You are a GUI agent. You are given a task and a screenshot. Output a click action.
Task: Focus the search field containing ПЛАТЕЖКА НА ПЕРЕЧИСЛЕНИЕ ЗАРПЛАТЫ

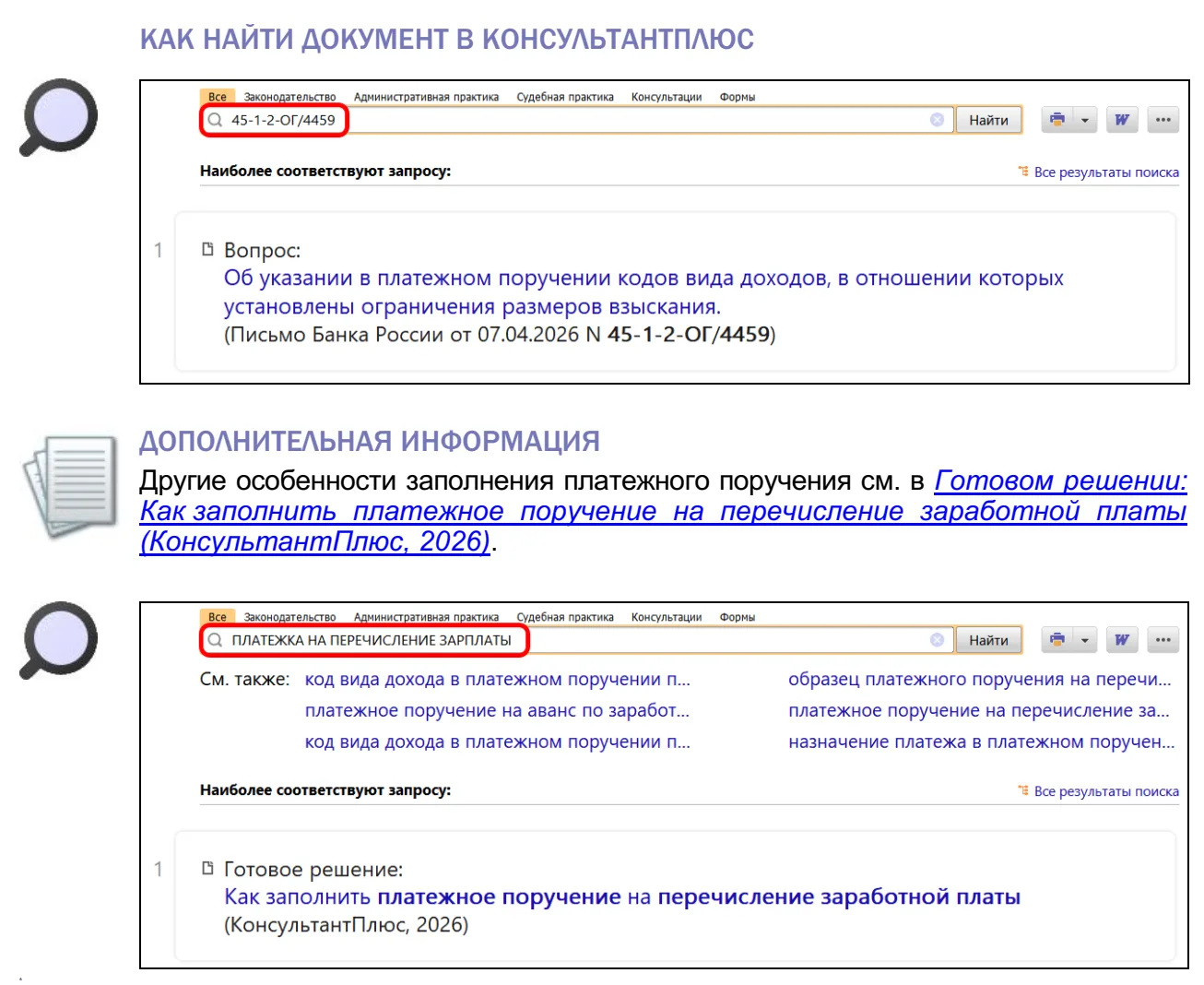[x=579, y=640]
